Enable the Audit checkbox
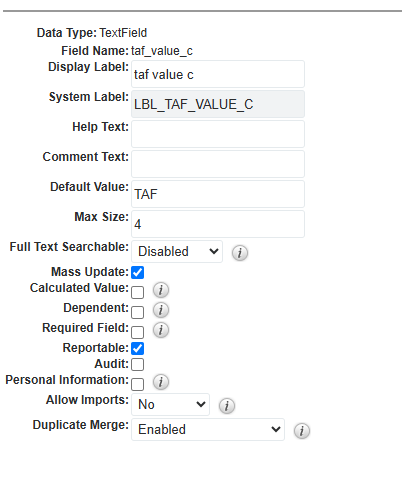This screenshot has height=489, width=402. click(x=138, y=364)
